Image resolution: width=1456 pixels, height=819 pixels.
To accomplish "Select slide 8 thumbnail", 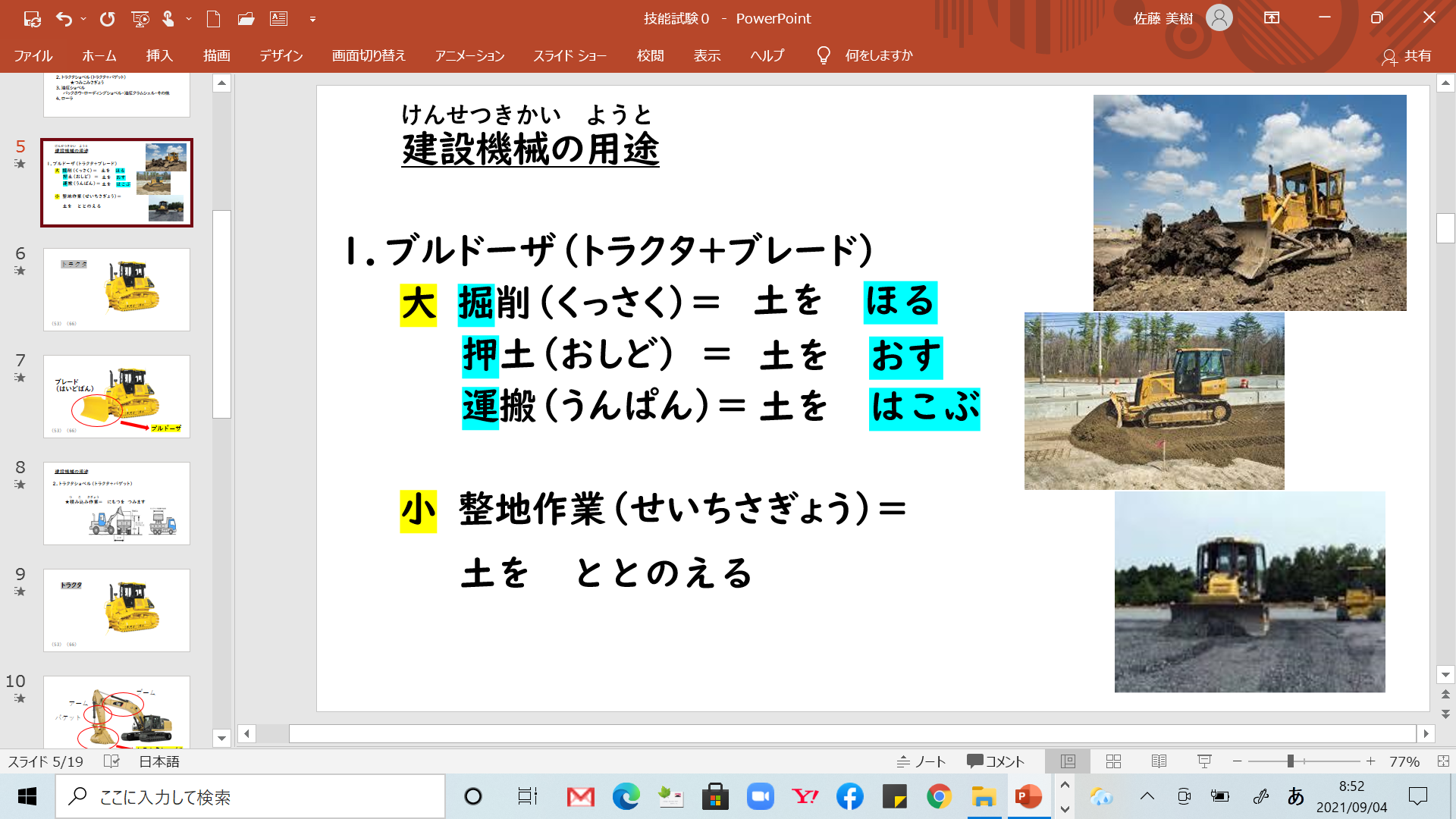I will pyautogui.click(x=117, y=504).
